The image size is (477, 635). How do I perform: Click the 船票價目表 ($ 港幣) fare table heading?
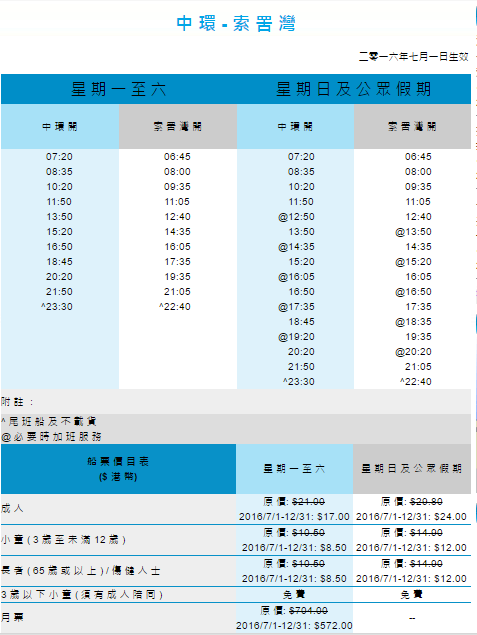pyautogui.click(x=118, y=469)
